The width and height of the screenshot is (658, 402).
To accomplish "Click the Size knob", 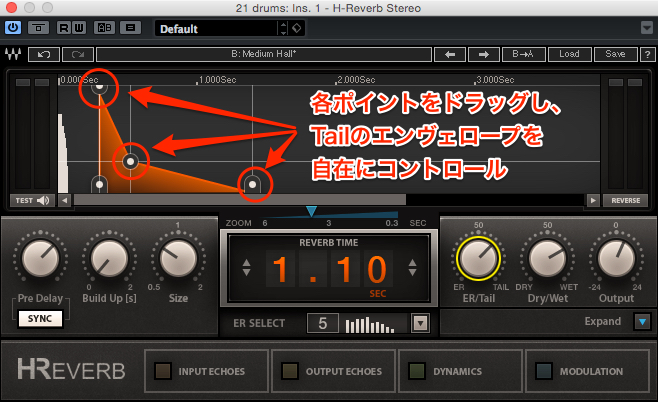I will tap(178, 257).
